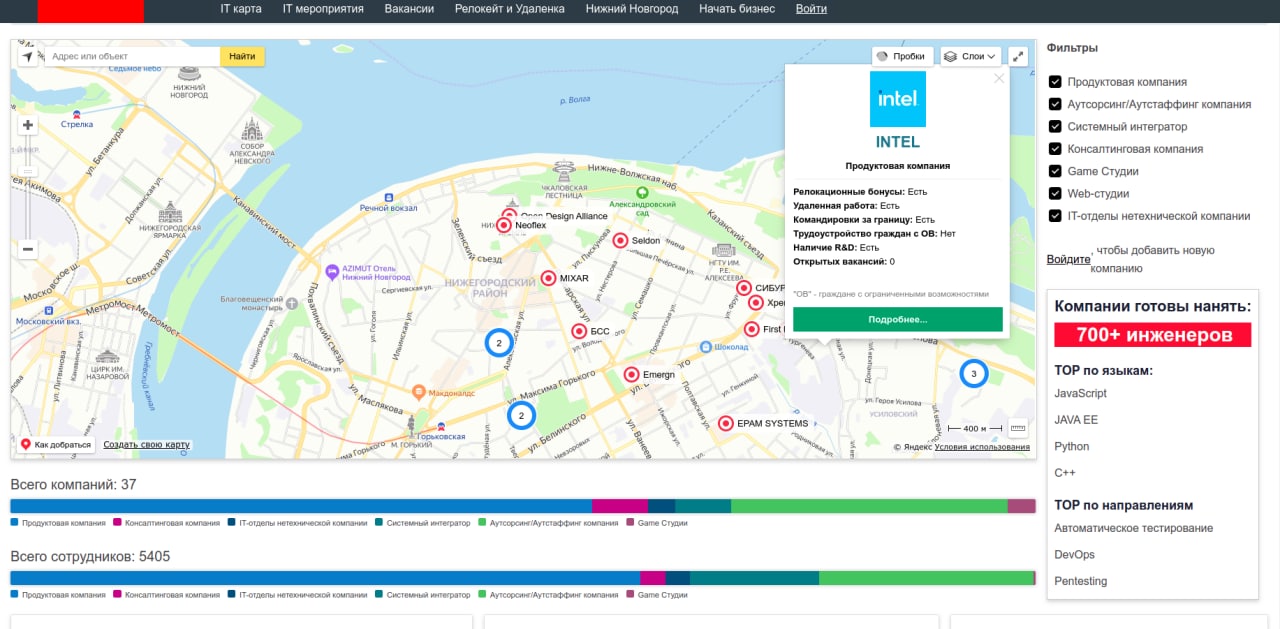Click Войдите link below filters

(x=1069, y=259)
